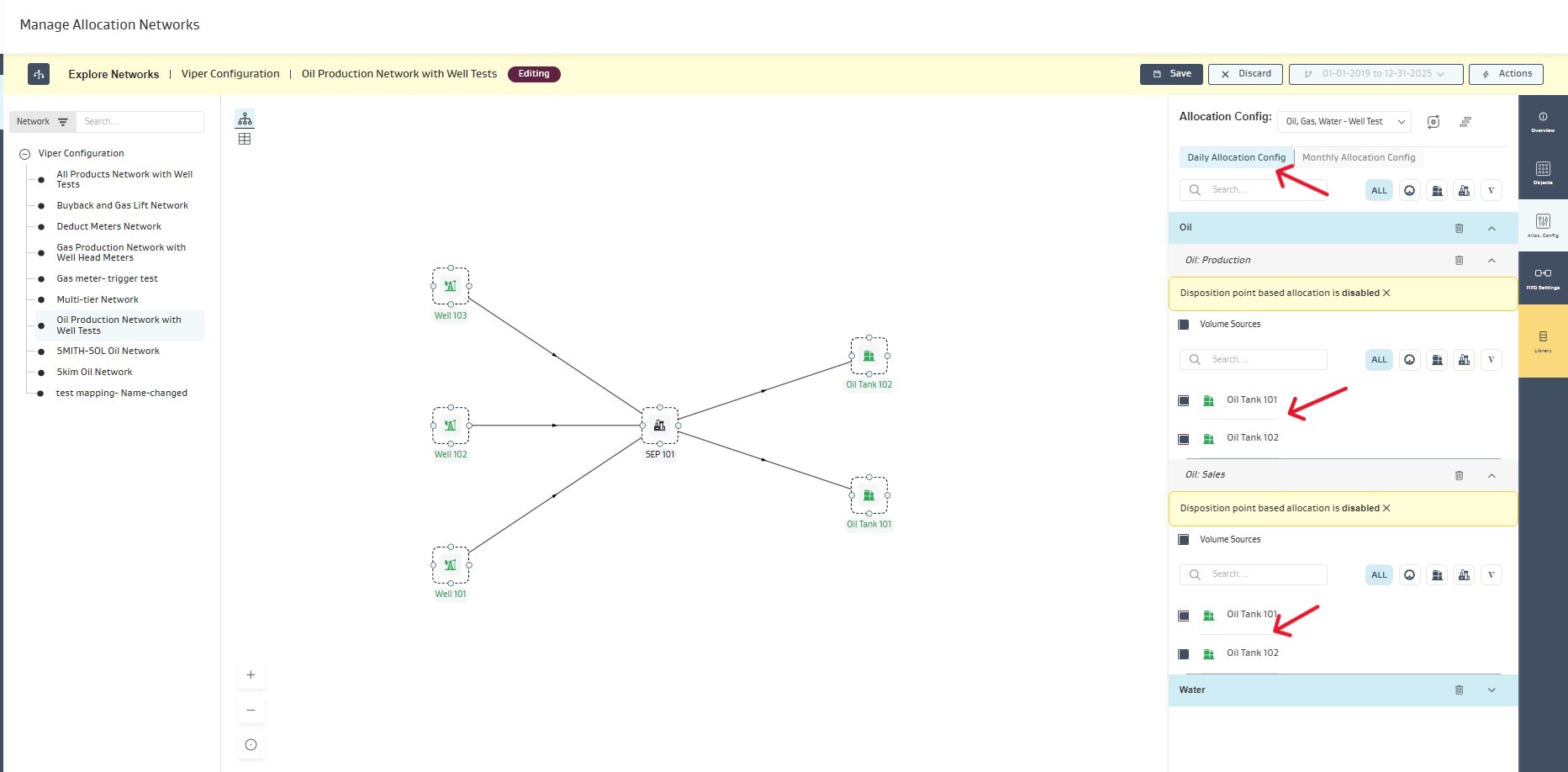This screenshot has height=772, width=1568.
Task: Click the Well 103 node icon
Action: (x=451, y=286)
